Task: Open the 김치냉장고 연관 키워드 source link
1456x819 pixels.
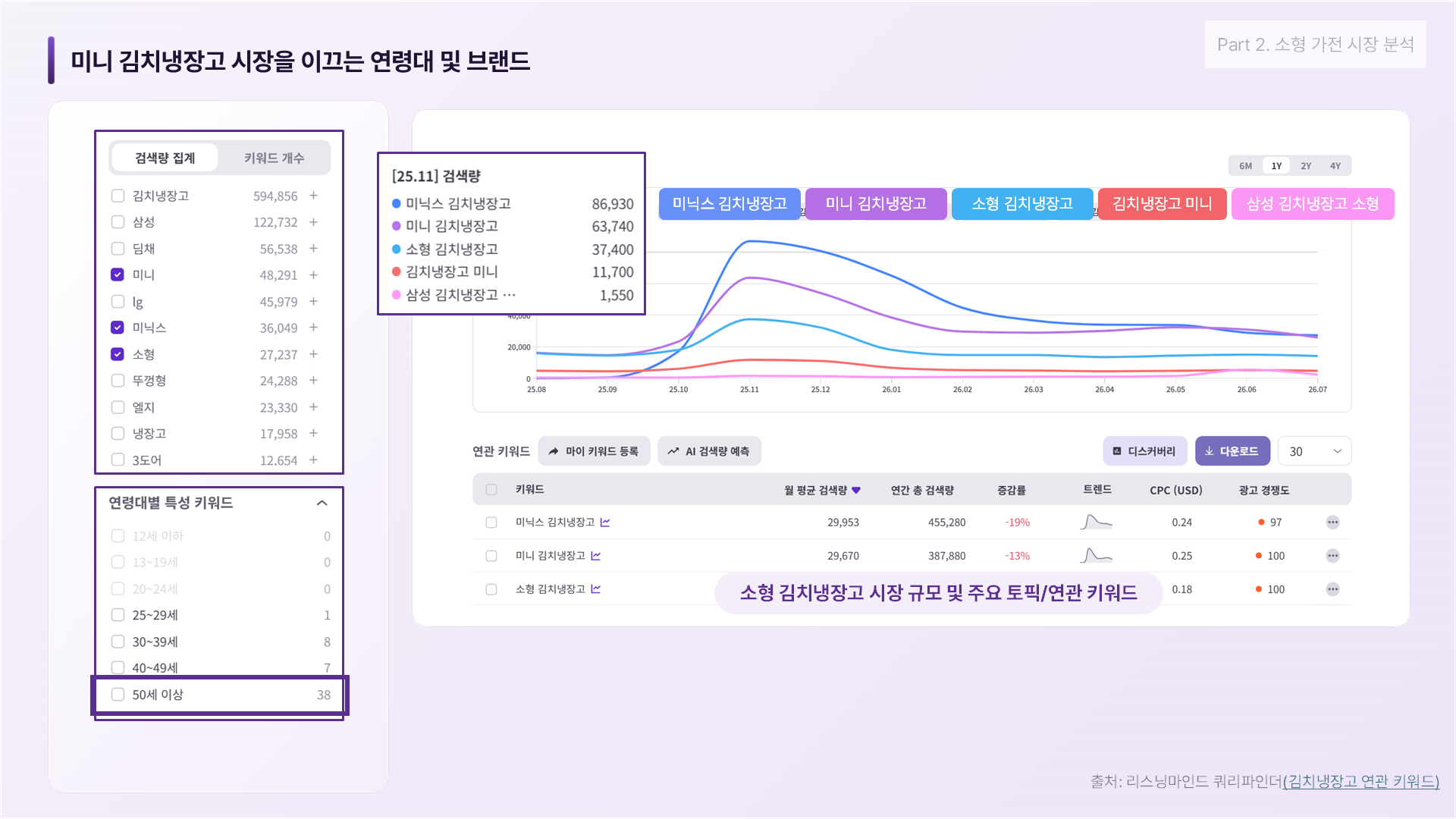Action: coord(1361,781)
